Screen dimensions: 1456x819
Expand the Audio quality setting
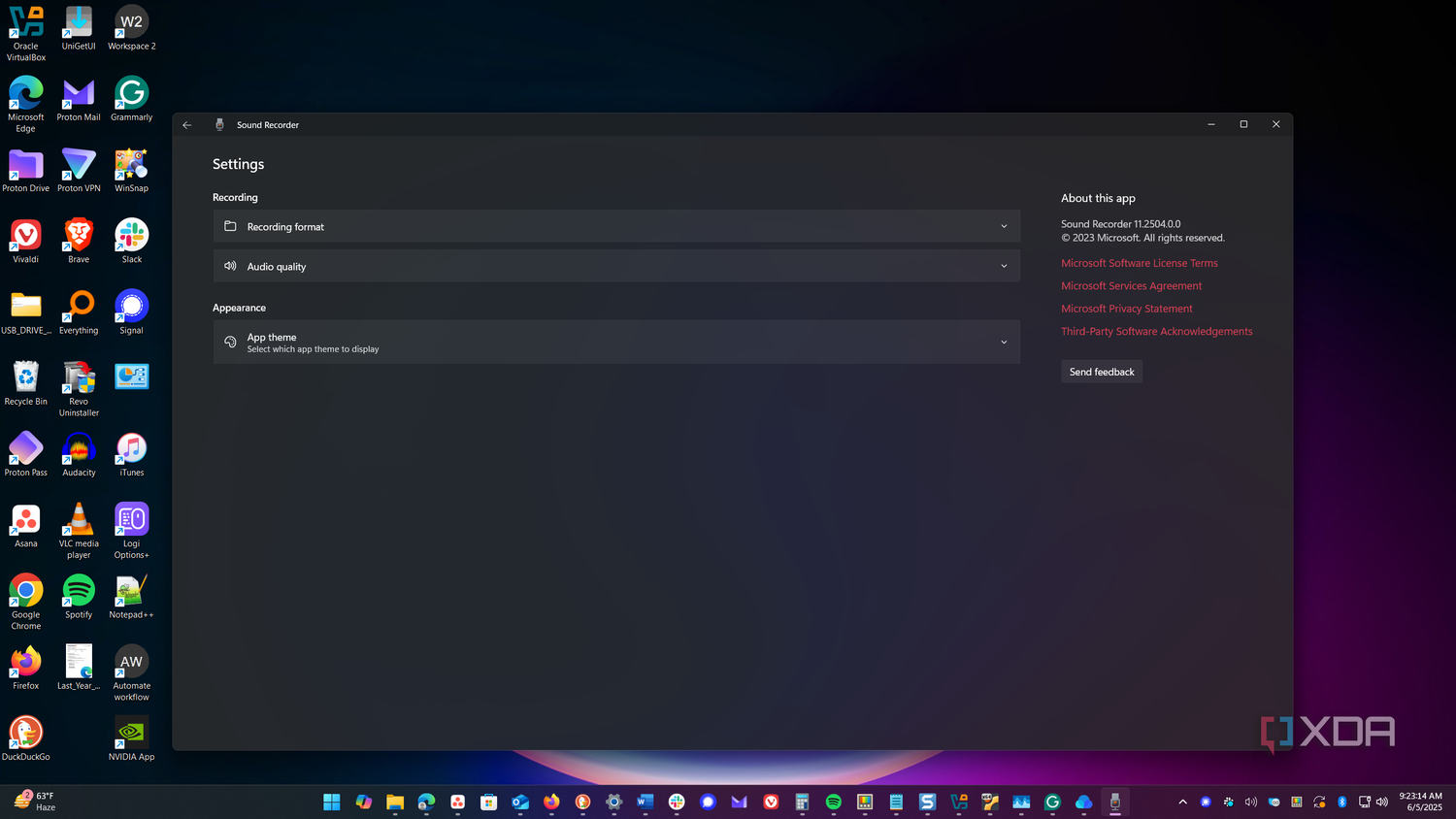coord(616,266)
